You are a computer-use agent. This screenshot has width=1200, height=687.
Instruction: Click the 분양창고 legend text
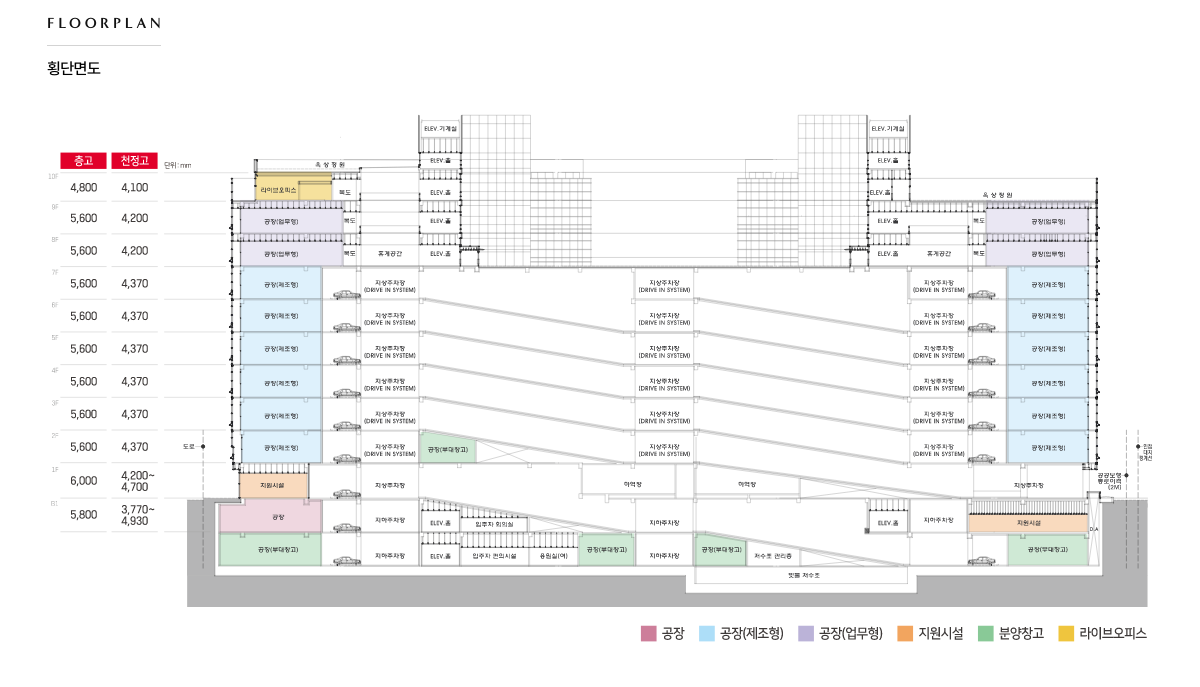pos(1021,633)
